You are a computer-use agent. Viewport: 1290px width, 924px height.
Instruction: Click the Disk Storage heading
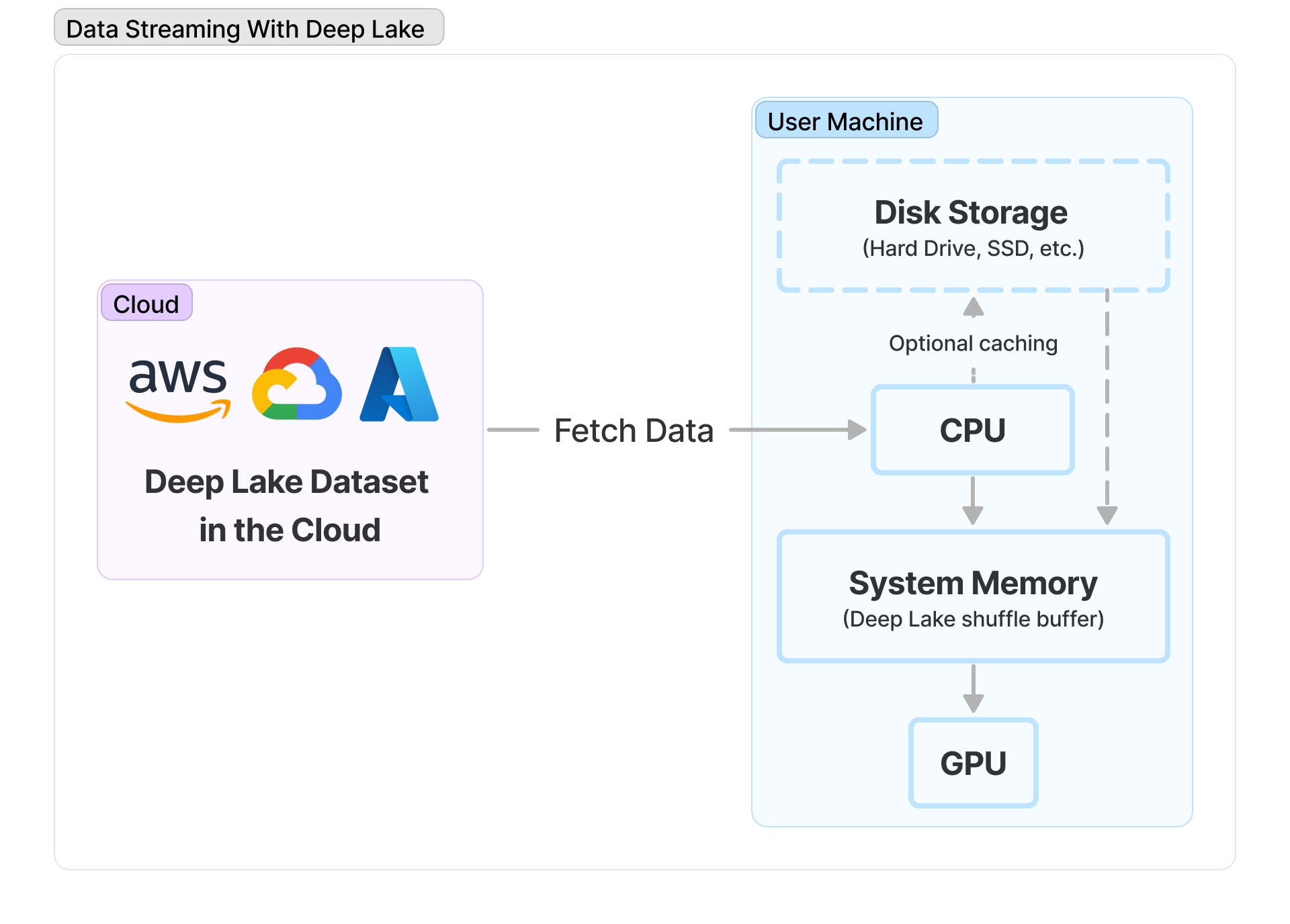pyautogui.click(x=971, y=212)
